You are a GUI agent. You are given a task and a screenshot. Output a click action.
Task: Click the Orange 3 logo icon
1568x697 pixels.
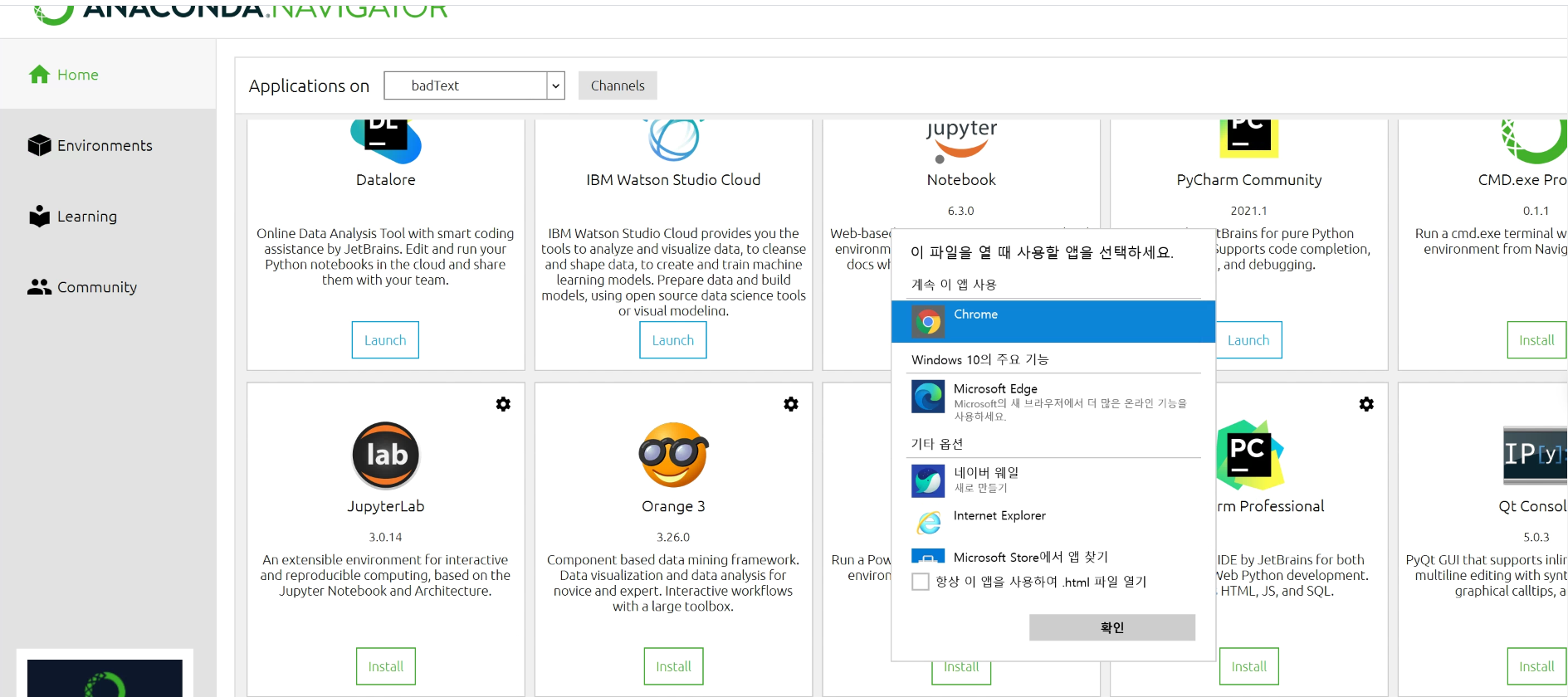673,455
